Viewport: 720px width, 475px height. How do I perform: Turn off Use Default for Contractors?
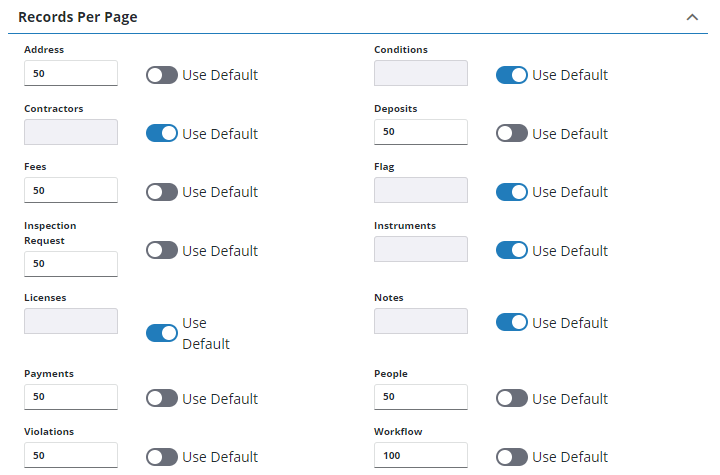162,133
